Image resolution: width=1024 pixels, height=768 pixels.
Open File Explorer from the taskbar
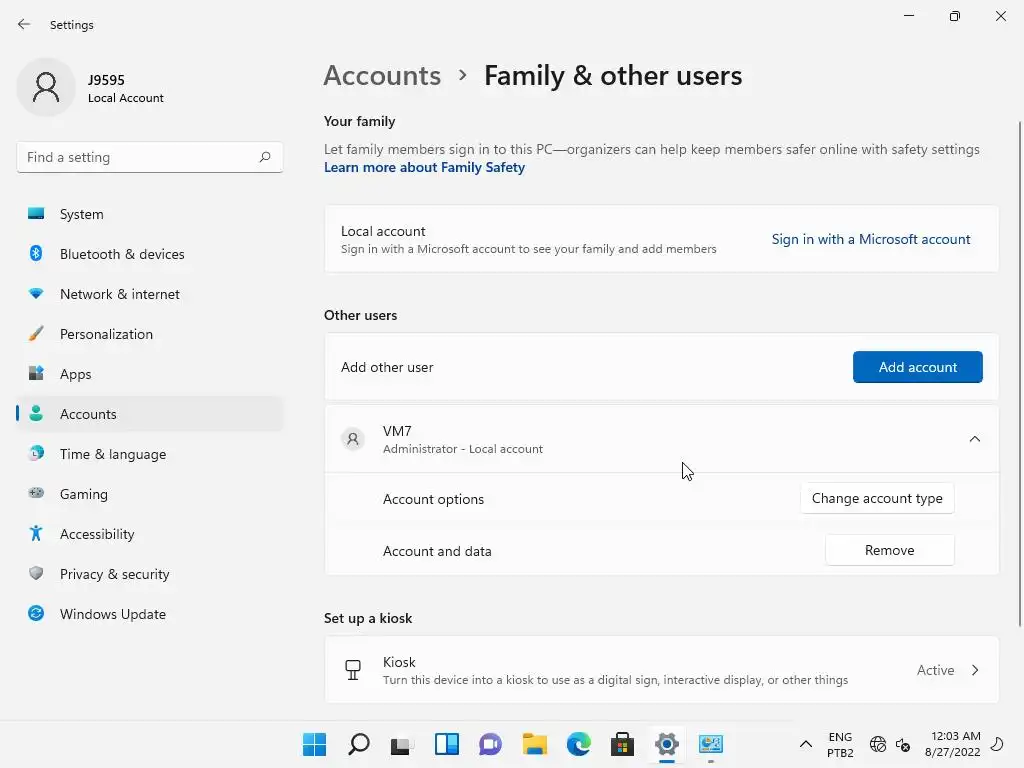click(x=535, y=744)
